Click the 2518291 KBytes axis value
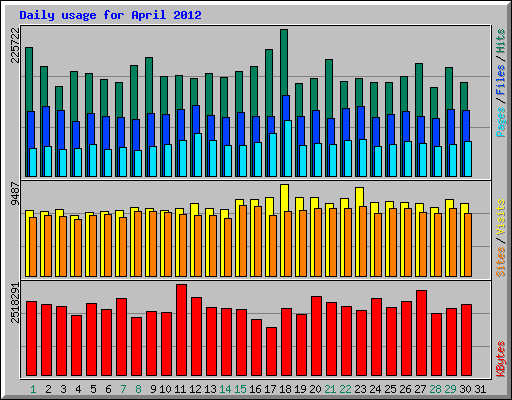Viewport: 512px width, 400px height. click(x=15, y=303)
